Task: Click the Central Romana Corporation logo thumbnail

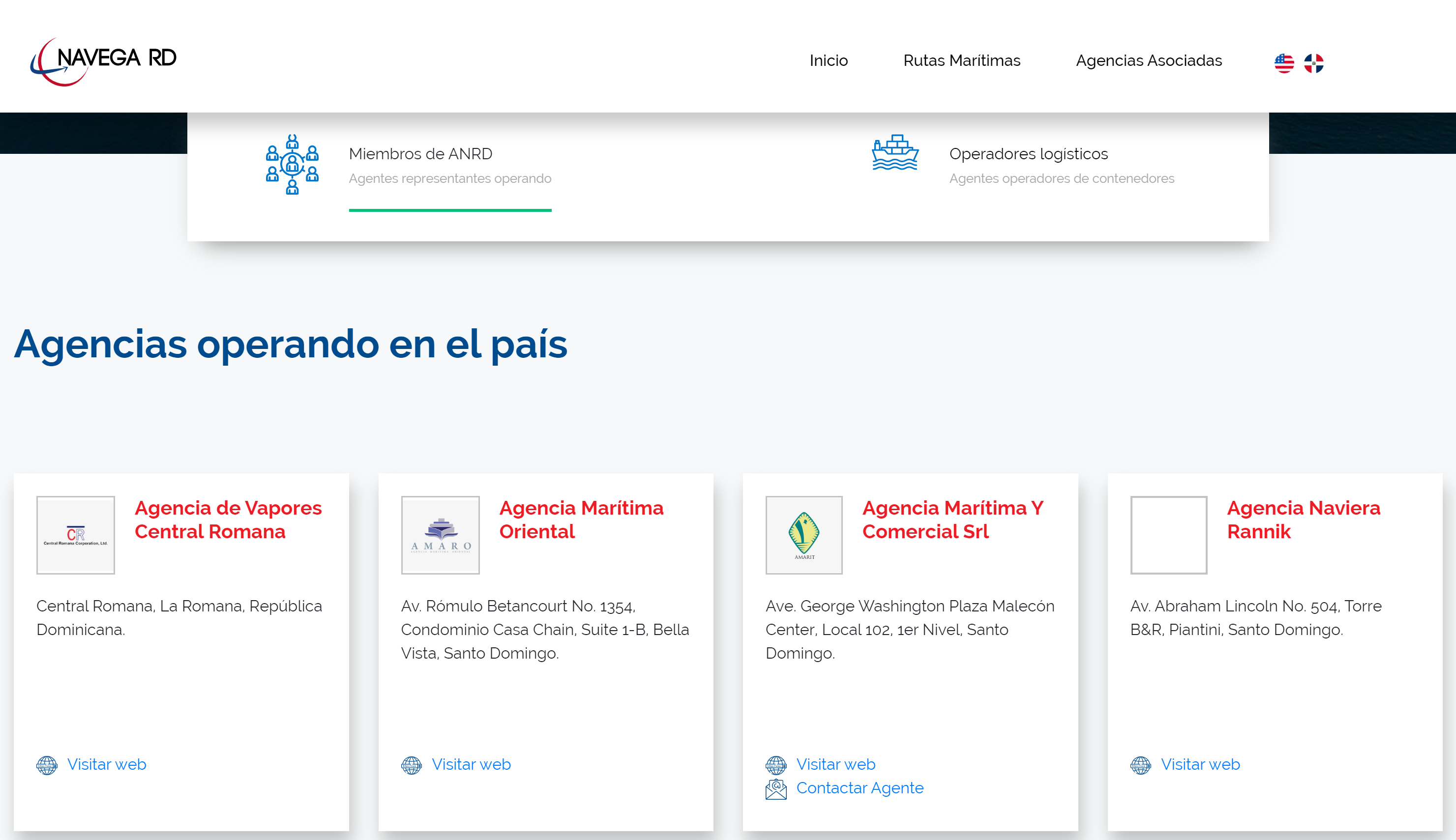Action: pos(76,535)
